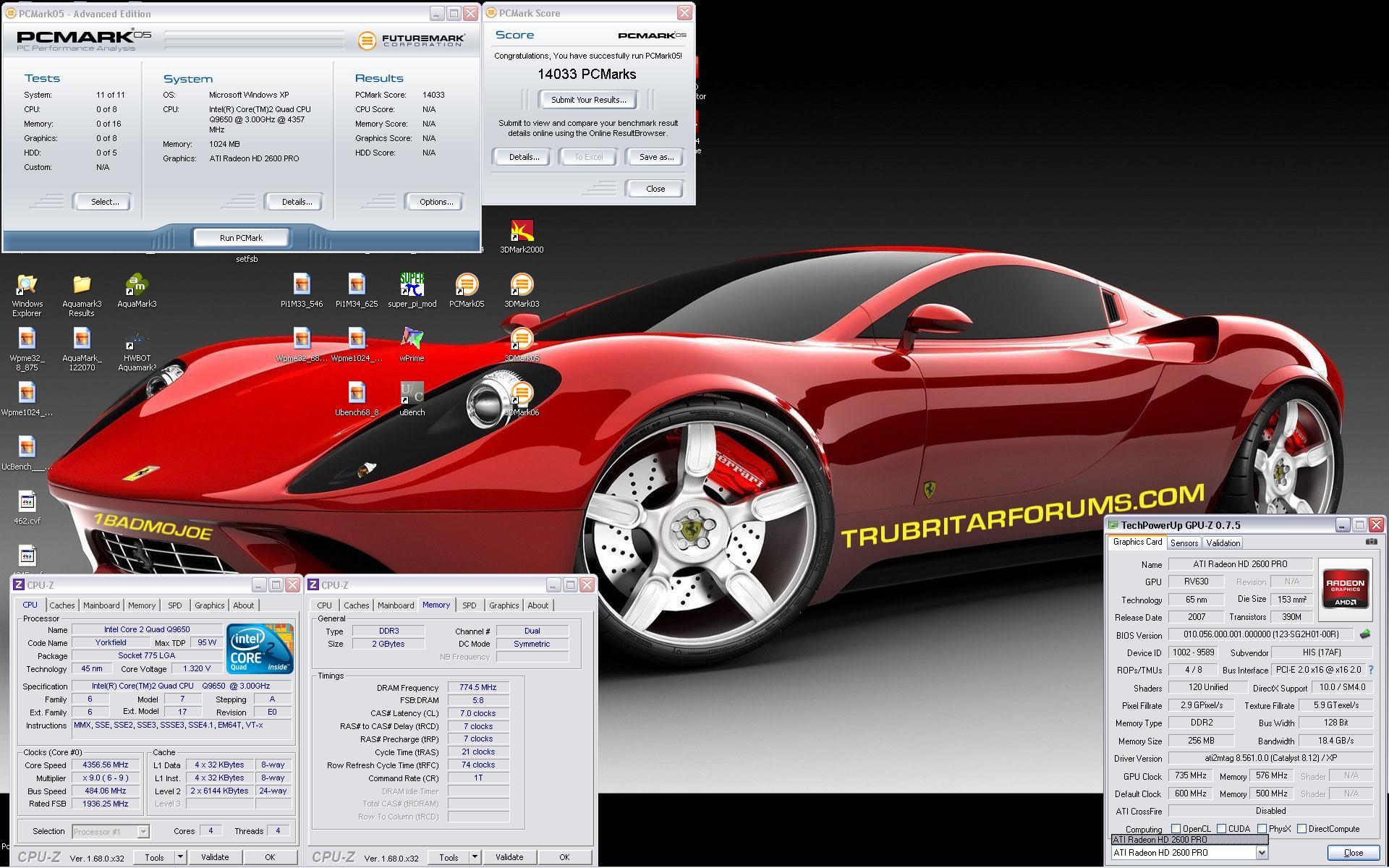Launch the 3DMark2000 desktop shortcut
The width and height of the screenshot is (1389, 868).
[522, 237]
